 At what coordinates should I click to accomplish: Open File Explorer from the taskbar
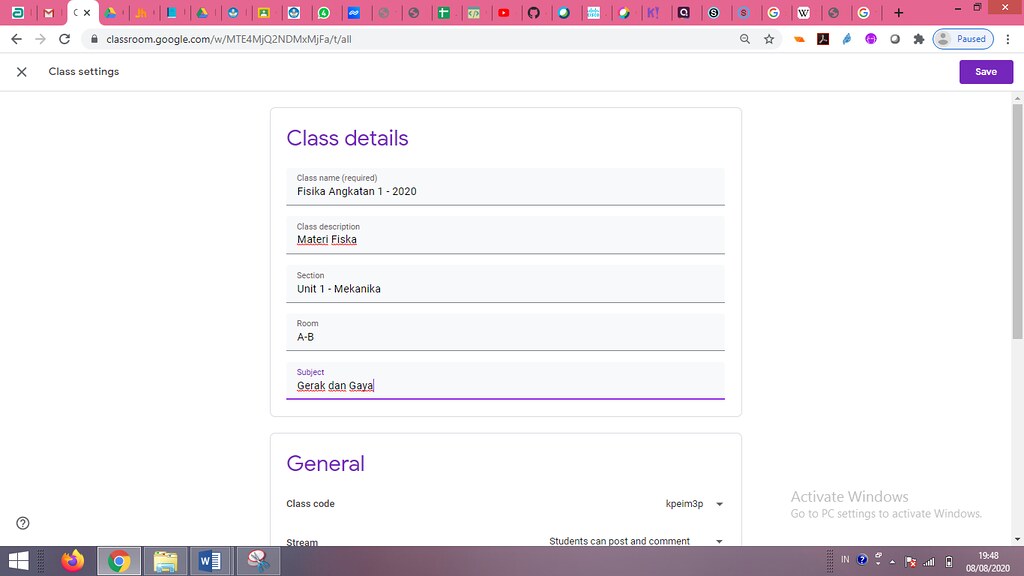point(165,561)
